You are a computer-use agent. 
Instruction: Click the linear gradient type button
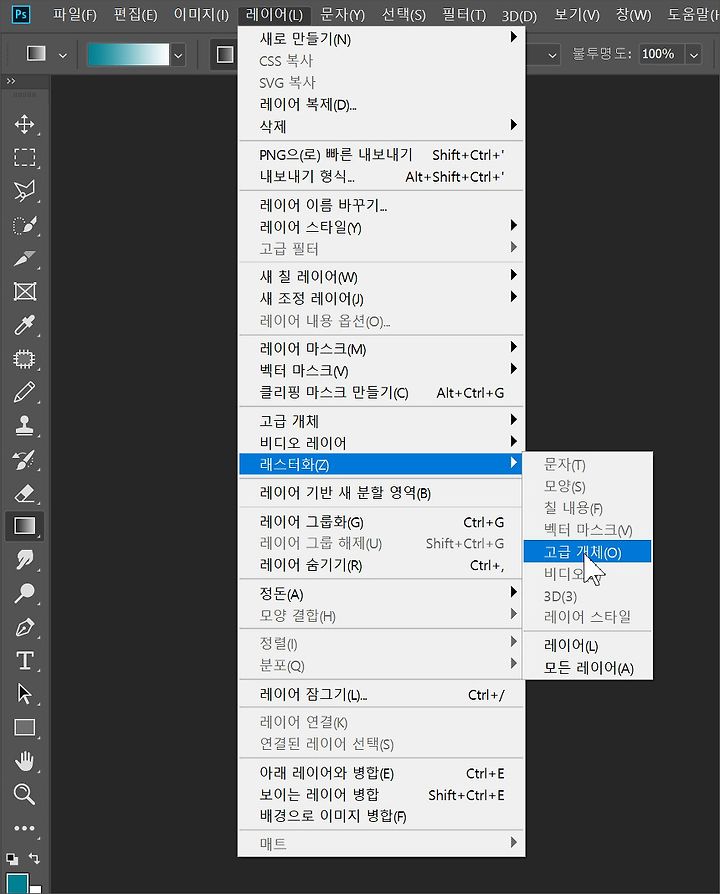(x=225, y=54)
